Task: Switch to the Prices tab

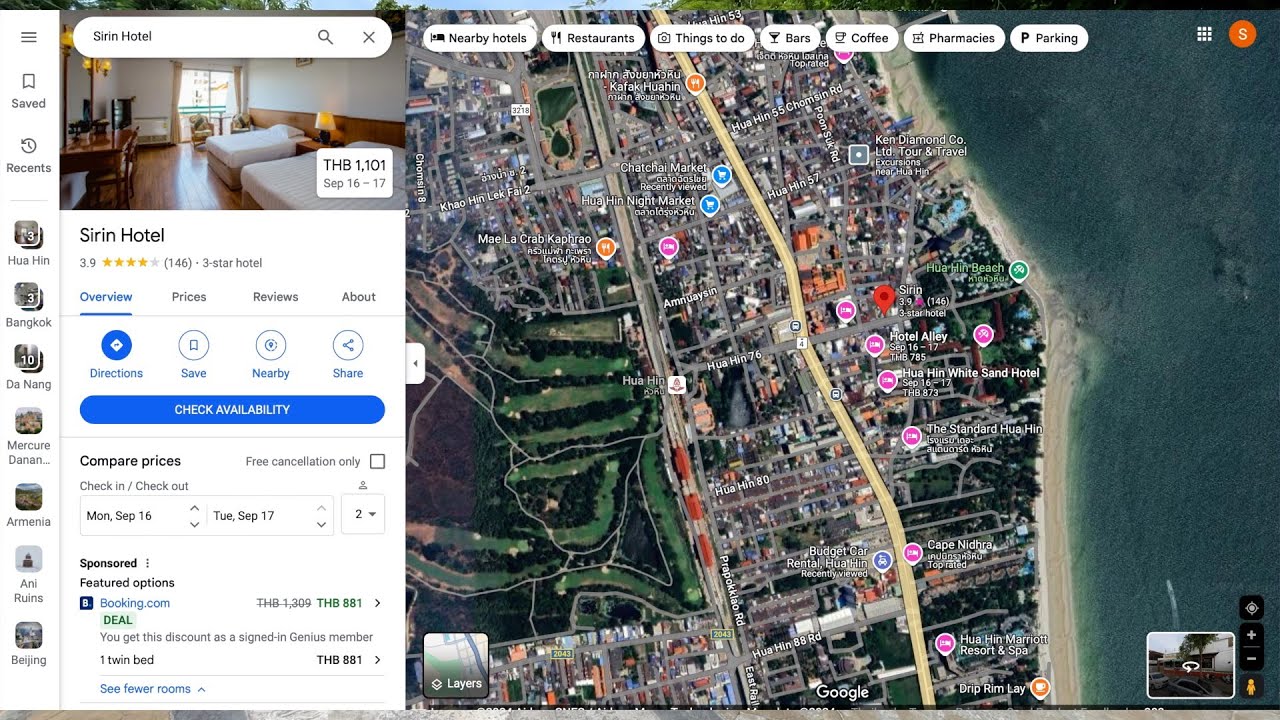Action: [x=189, y=297]
